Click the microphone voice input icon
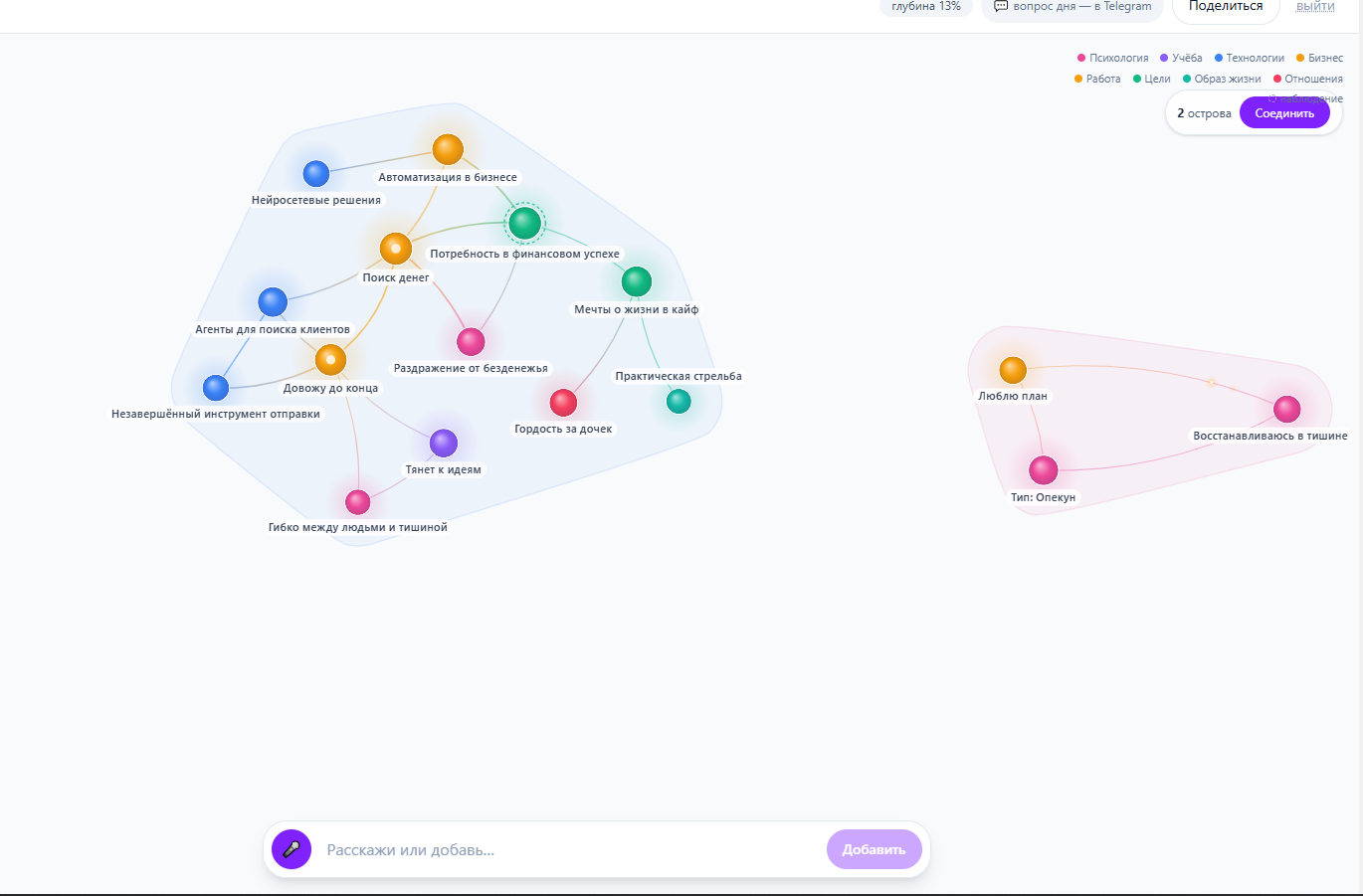 [x=292, y=849]
